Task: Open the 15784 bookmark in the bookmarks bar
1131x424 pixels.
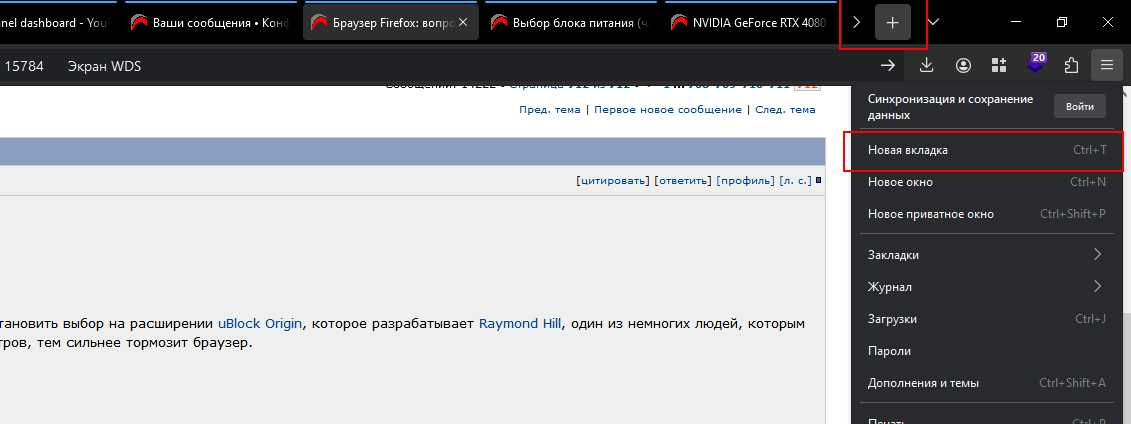Action: (x=25, y=66)
